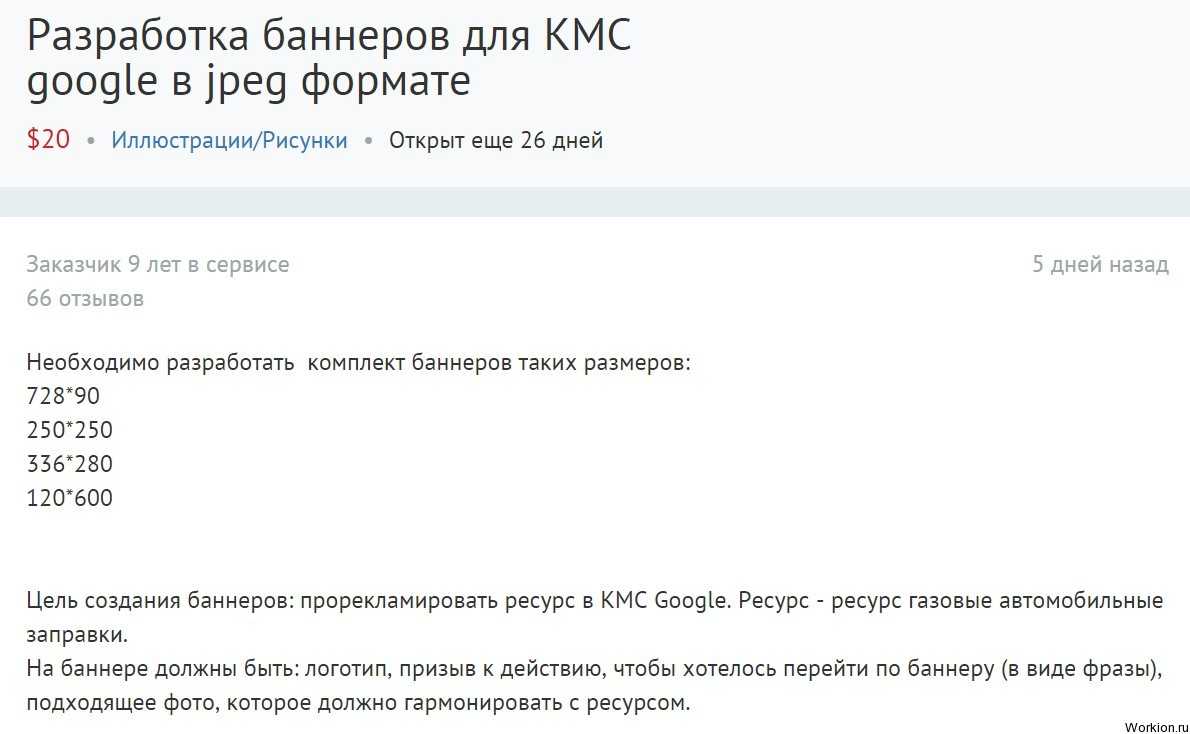Open the '66 отзывов' reviews link
This screenshot has height=734, width=1190.
tap(85, 298)
